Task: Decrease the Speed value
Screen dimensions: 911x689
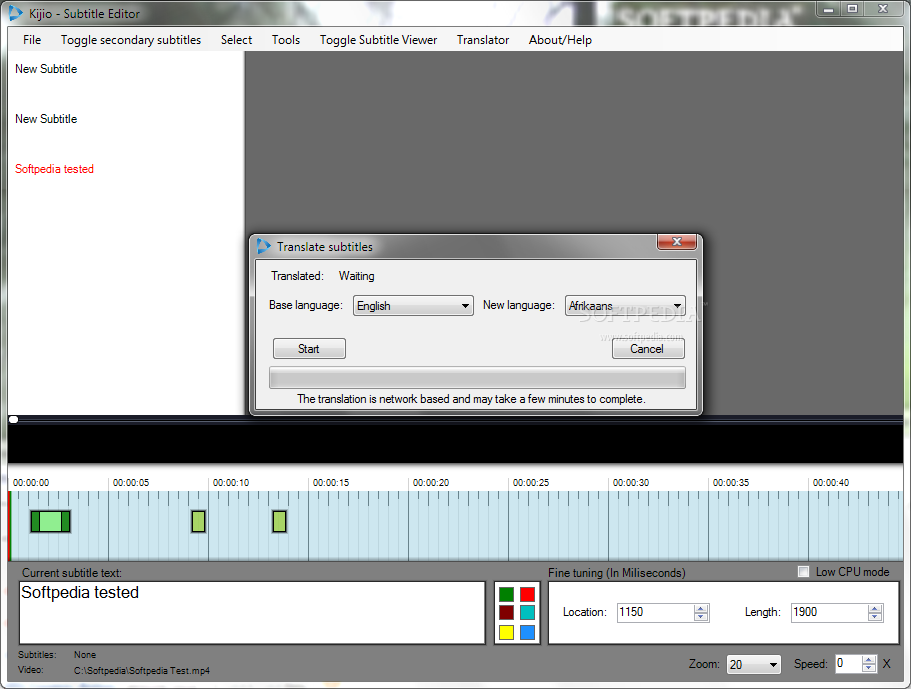Action: 869,668
